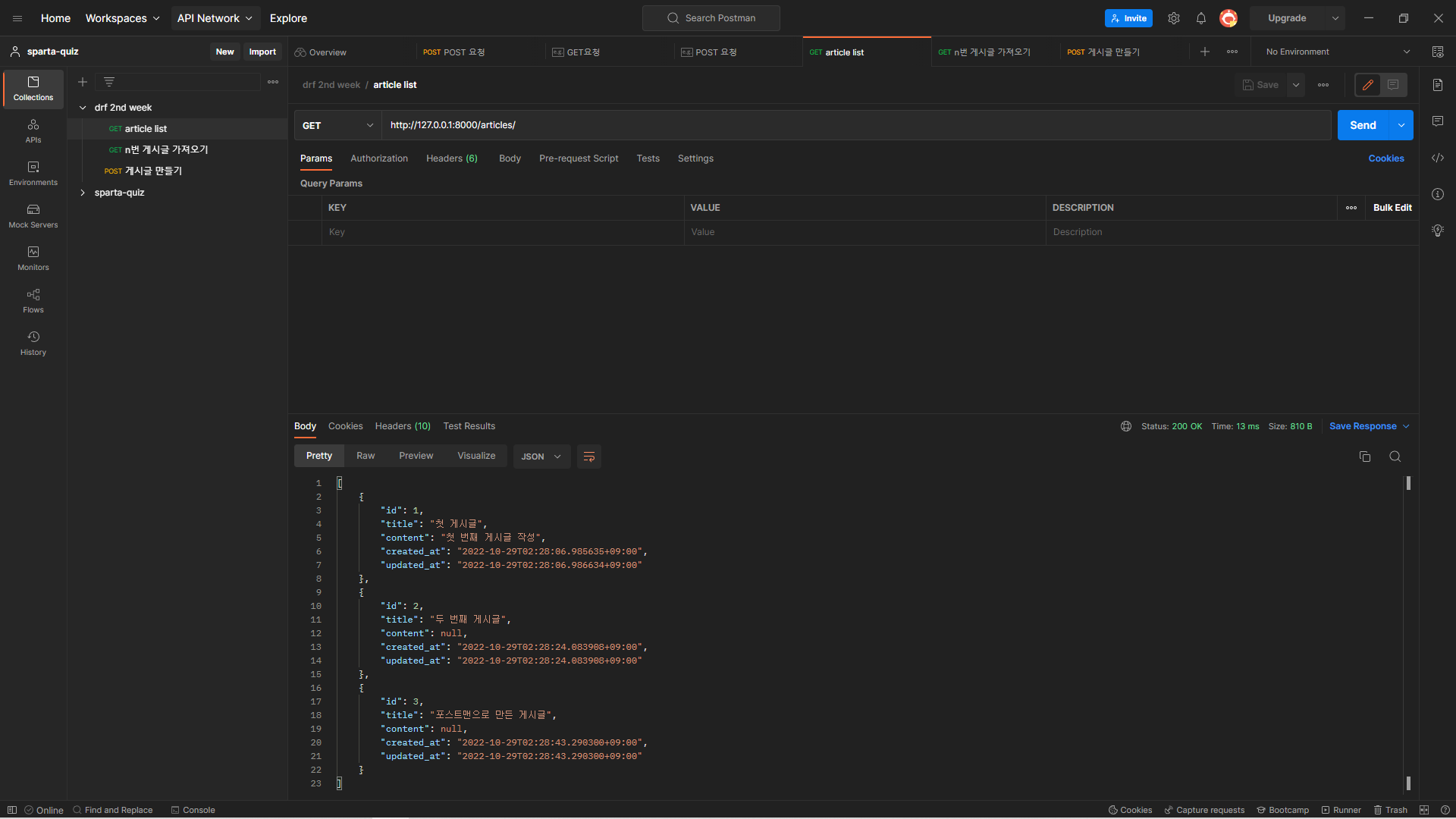Open the JSON format dropdown
Image resolution: width=1456 pixels, height=819 pixels.
point(541,457)
